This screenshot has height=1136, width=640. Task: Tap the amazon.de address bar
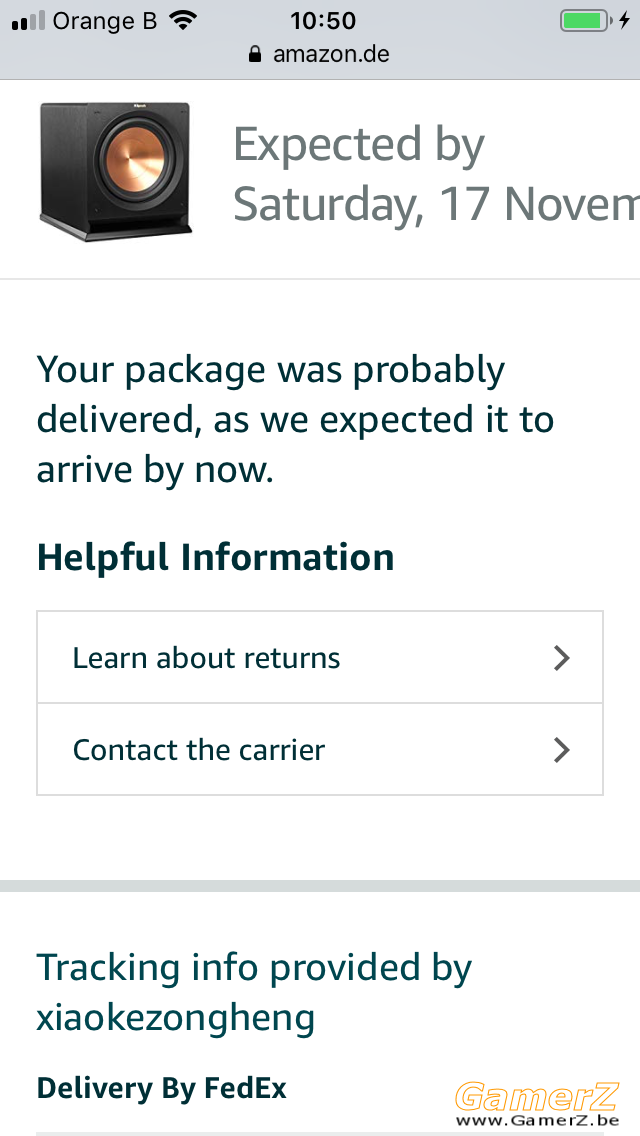(320, 54)
